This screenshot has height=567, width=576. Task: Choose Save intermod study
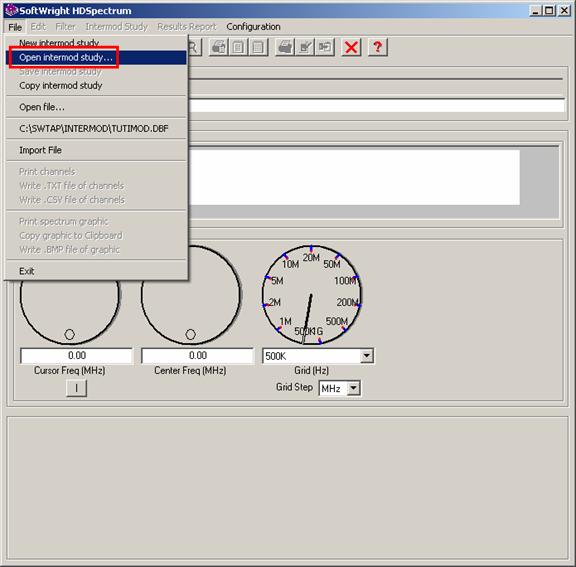96,72
